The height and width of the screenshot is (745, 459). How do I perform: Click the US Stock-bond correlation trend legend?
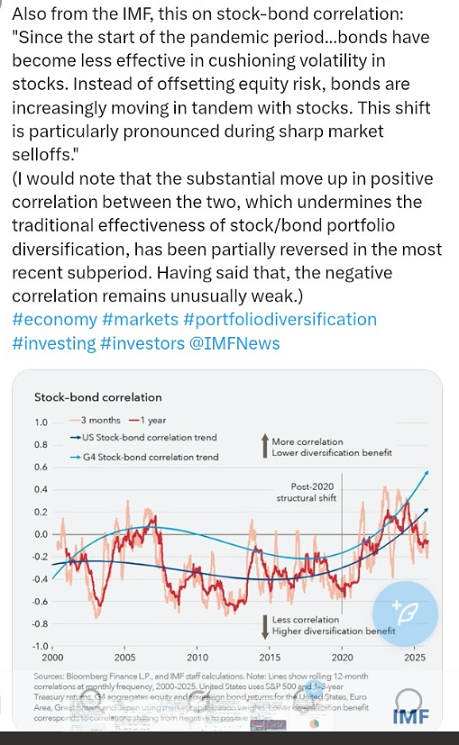click(x=143, y=437)
